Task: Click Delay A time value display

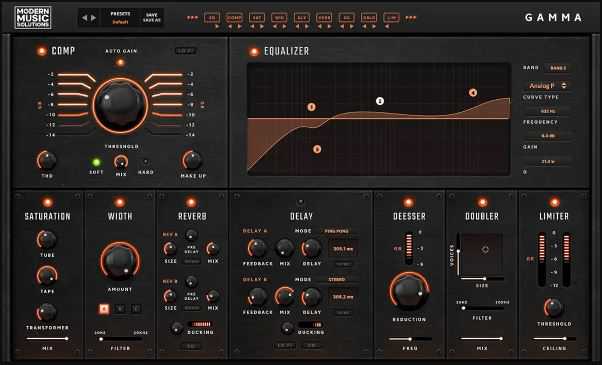Action: 343,249
